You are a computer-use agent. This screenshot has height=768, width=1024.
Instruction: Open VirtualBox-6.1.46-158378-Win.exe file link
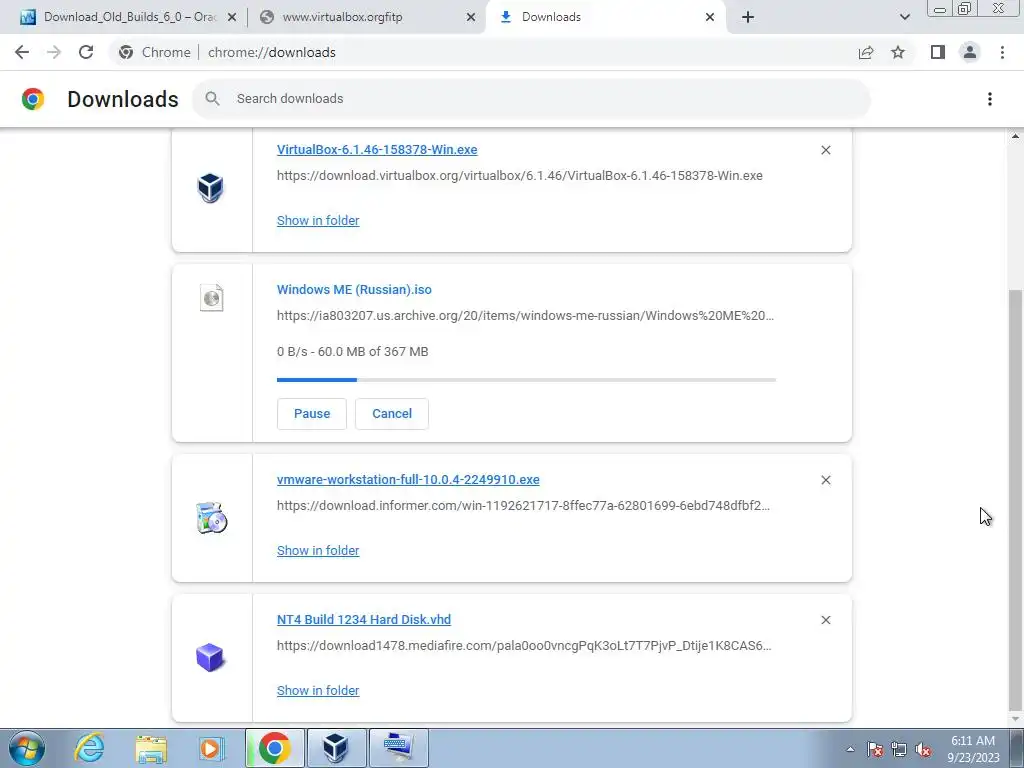pyautogui.click(x=377, y=150)
